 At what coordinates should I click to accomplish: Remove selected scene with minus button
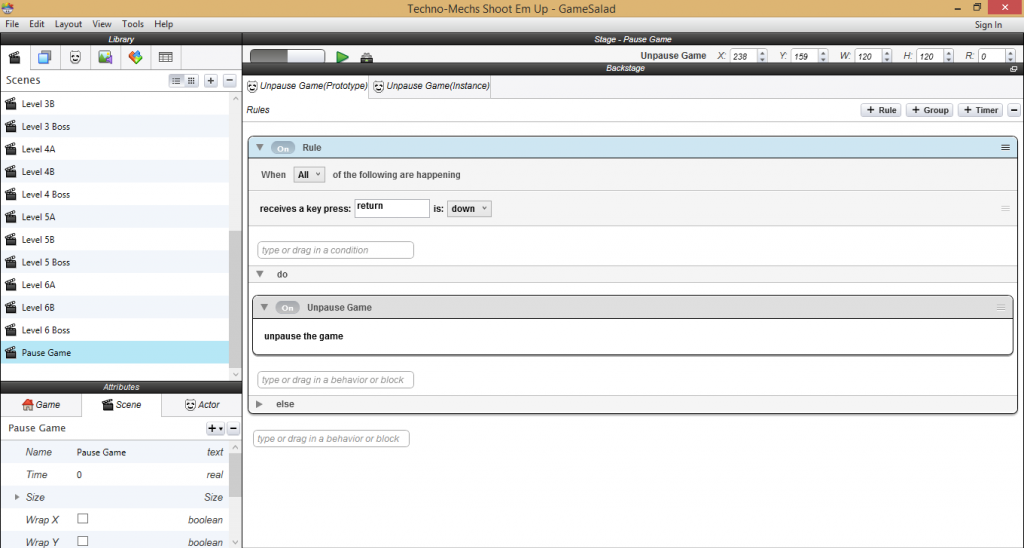click(229, 80)
